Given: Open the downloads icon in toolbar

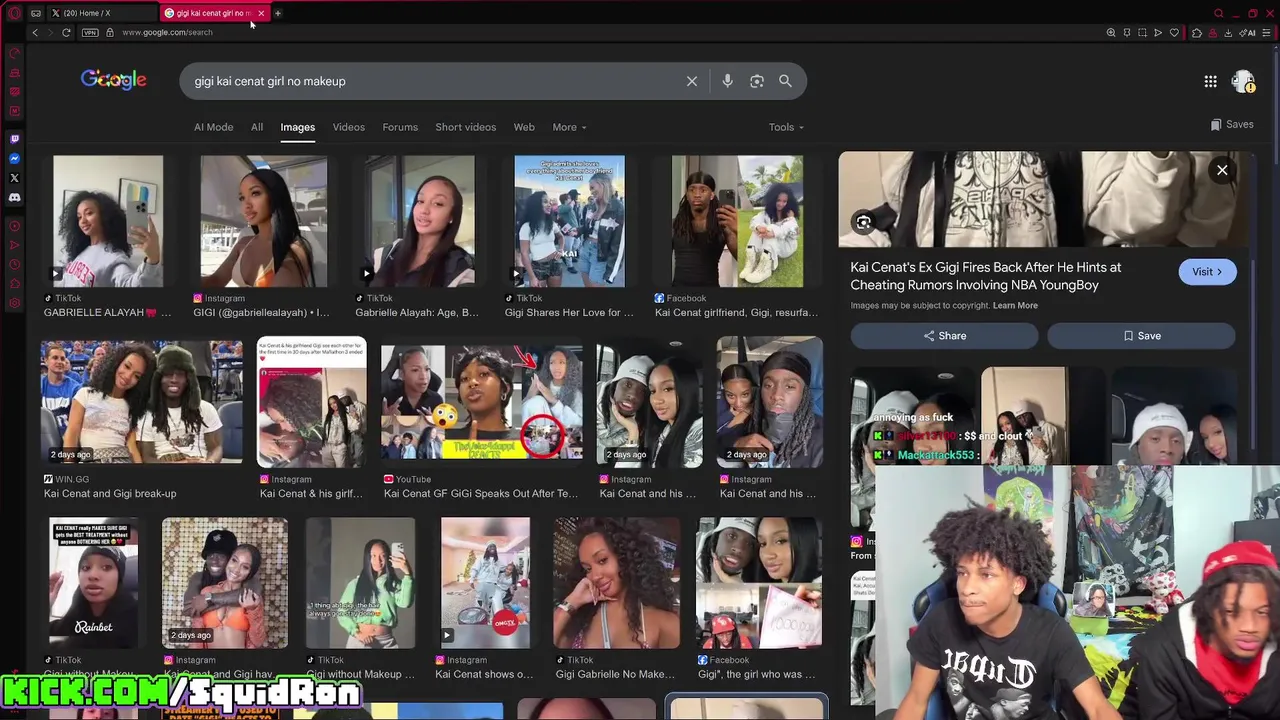Looking at the screenshot, I should pyautogui.click(x=1228, y=32).
